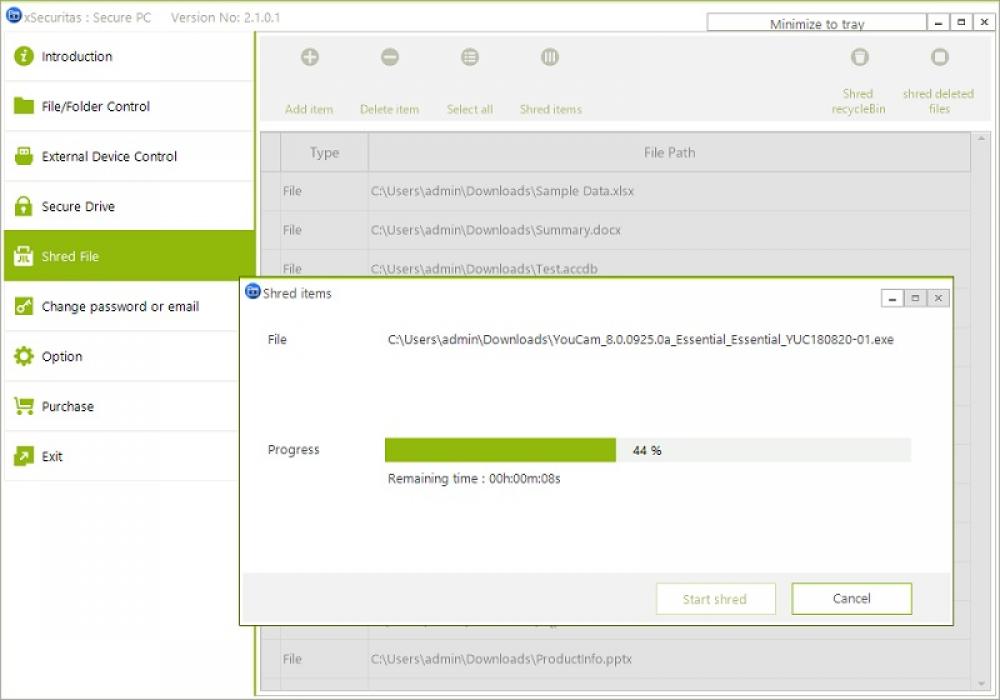Open the Option settings
The image size is (1000, 700).
click(62, 356)
